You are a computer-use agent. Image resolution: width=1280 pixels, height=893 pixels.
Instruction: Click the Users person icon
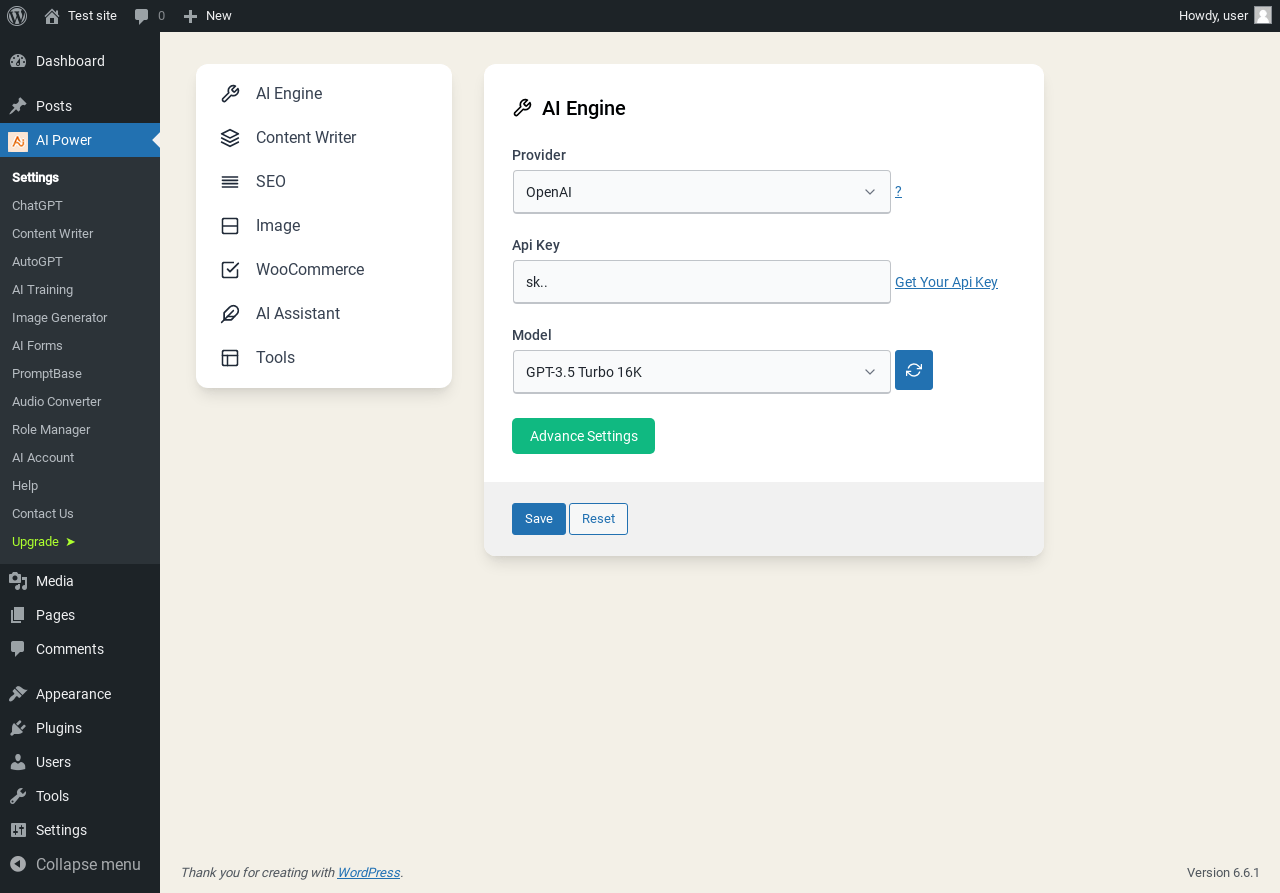point(18,762)
